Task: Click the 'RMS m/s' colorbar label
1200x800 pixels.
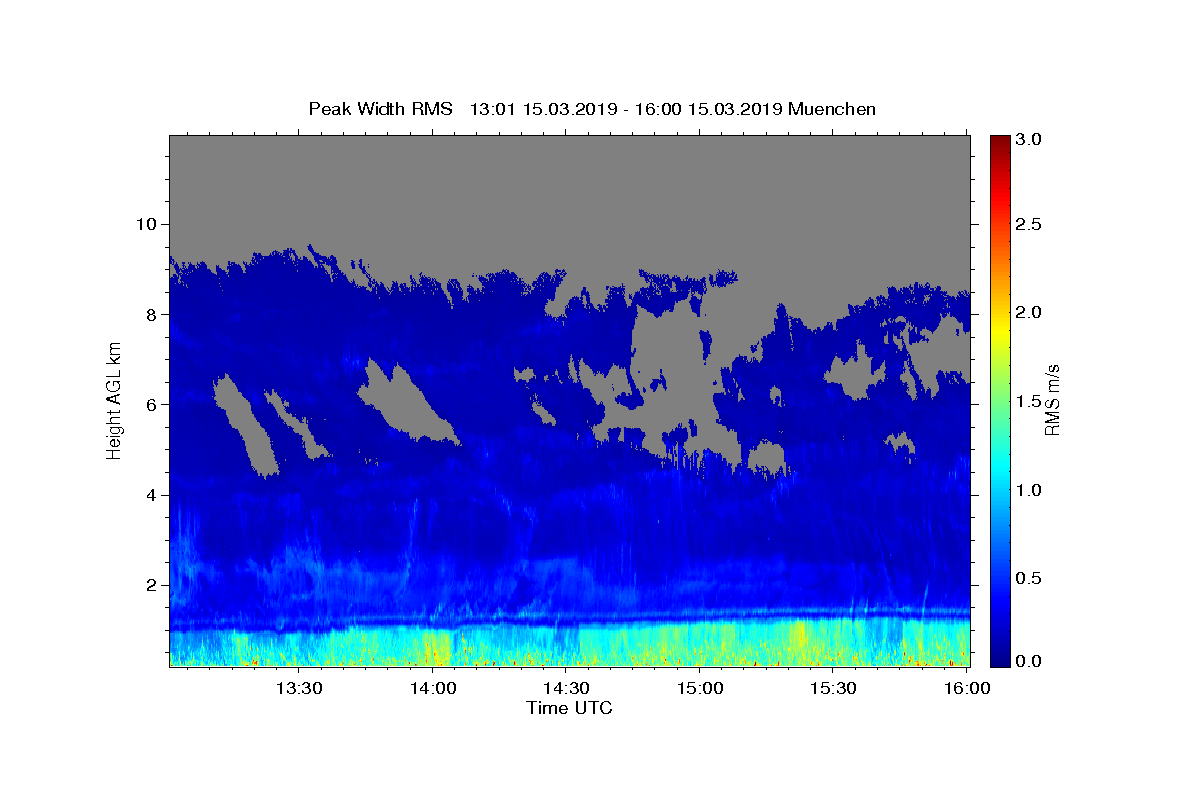Action: click(1052, 400)
